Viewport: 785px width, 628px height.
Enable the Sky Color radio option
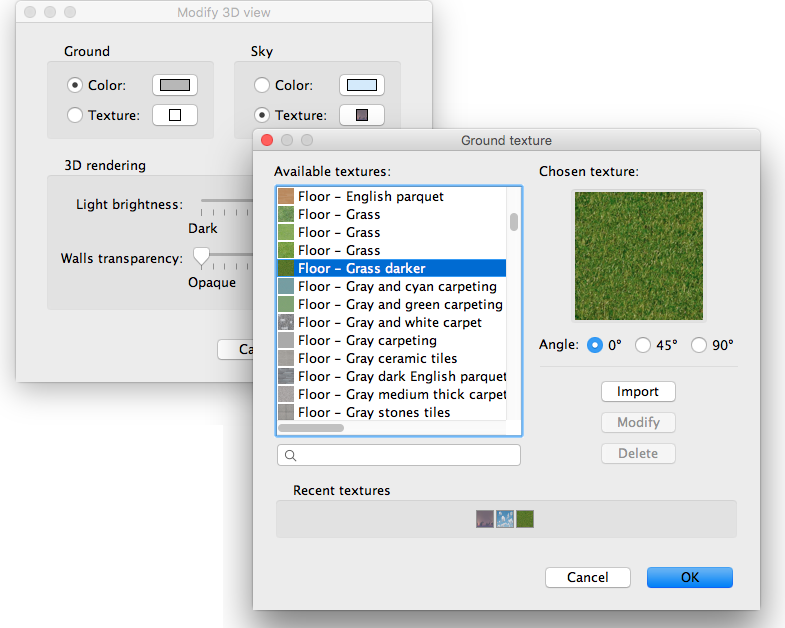coord(262,85)
